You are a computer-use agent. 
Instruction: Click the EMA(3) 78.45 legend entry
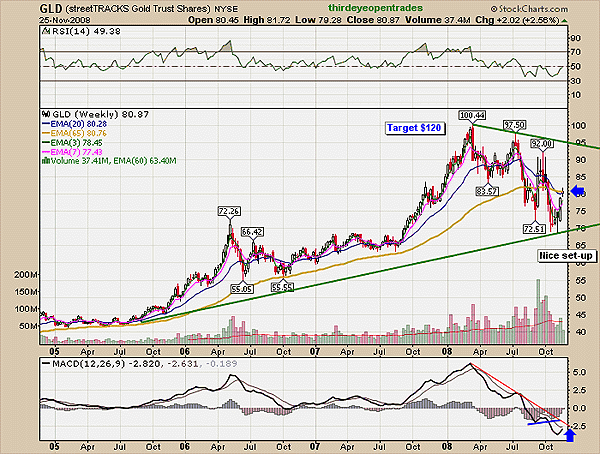[77, 143]
